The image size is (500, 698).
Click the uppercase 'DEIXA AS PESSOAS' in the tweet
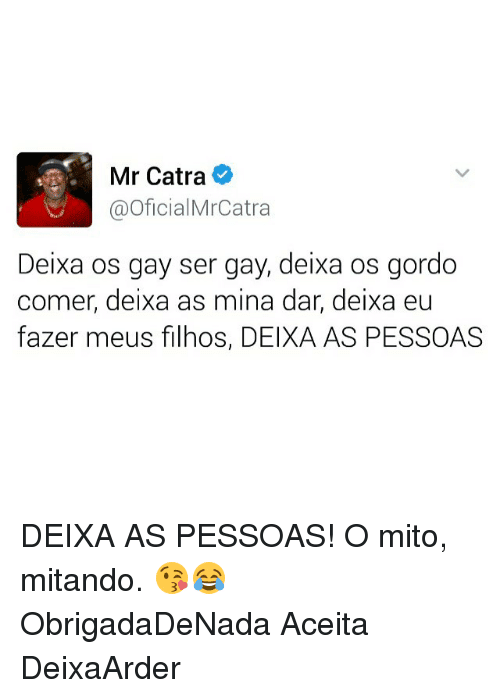click(362, 337)
